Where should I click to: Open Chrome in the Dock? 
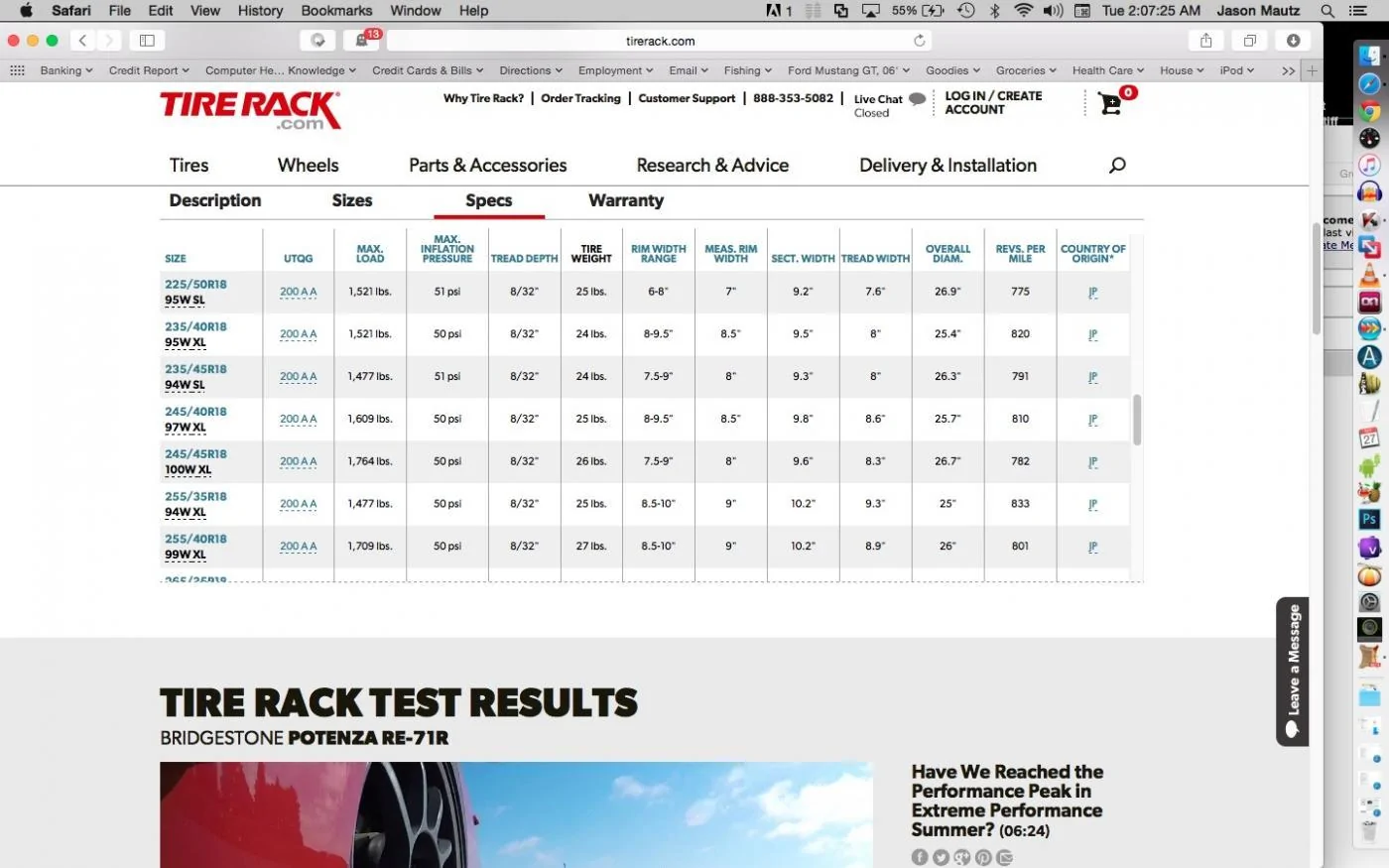point(1369,112)
